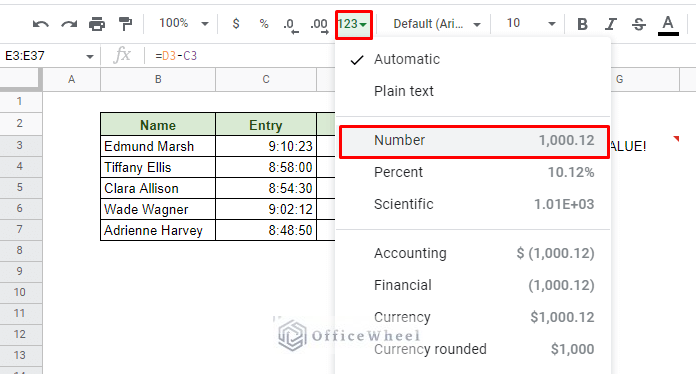
Task: Click the Name header cell
Action: pos(158,125)
